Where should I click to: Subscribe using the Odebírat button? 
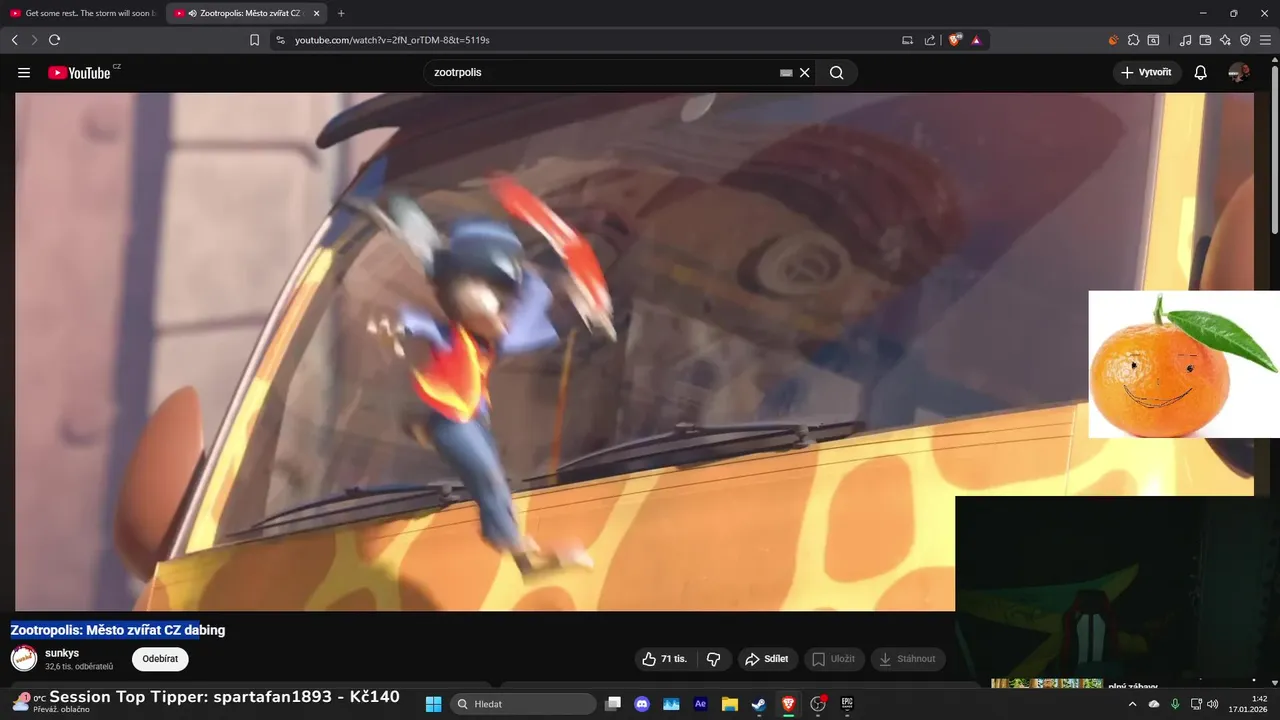click(160, 659)
